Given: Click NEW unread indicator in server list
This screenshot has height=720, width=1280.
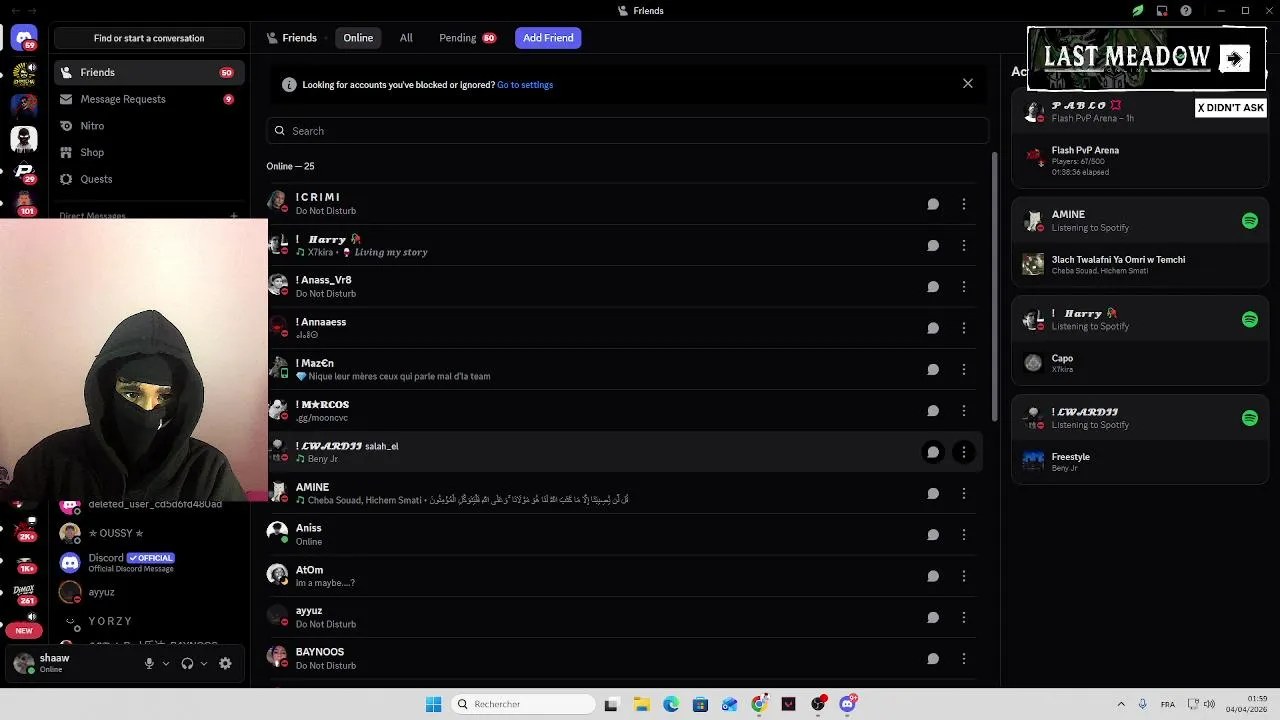Looking at the screenshot, I should pos(24,631).
